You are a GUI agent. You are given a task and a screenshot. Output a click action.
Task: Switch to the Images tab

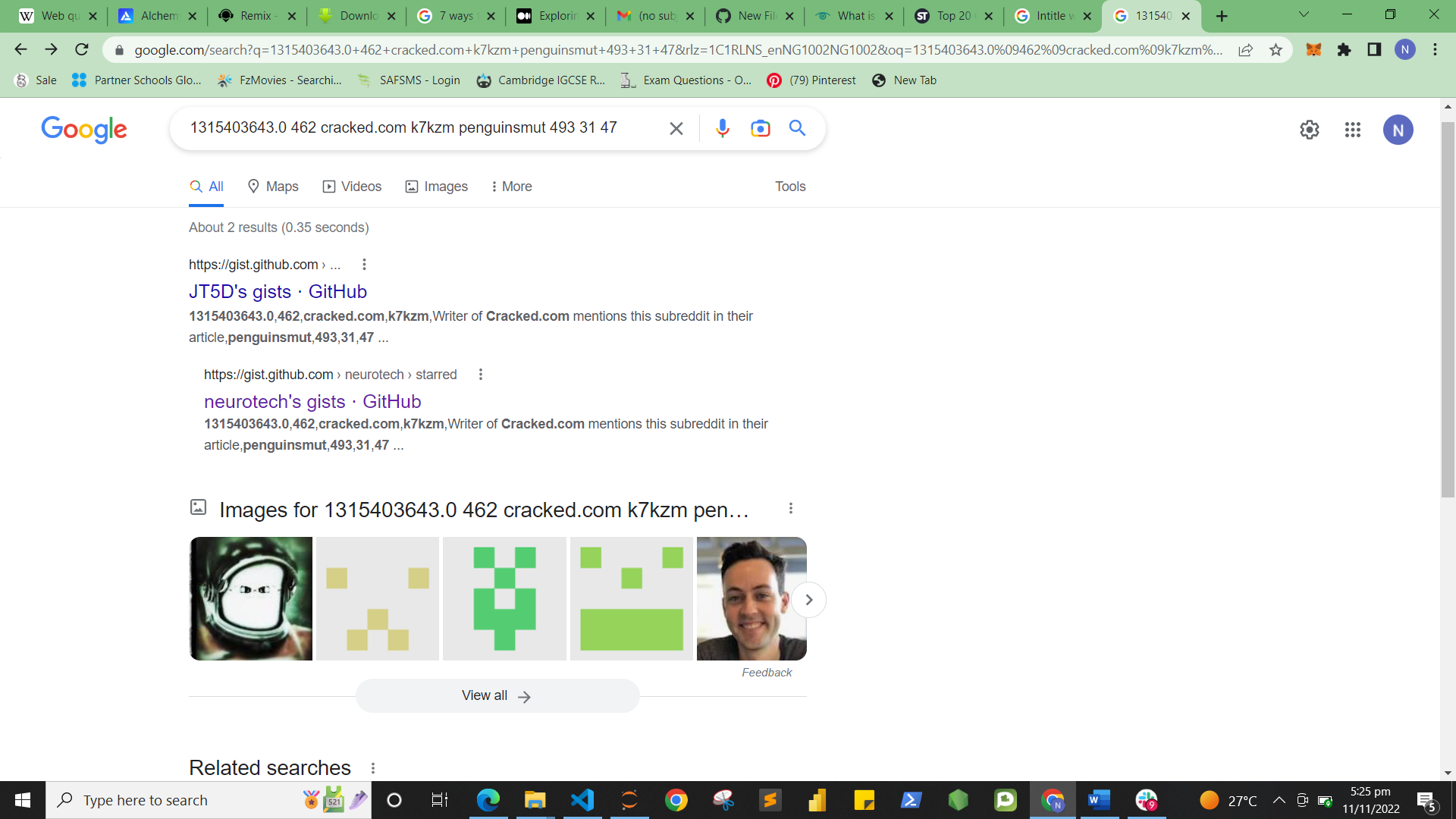(x=437, y=187)
